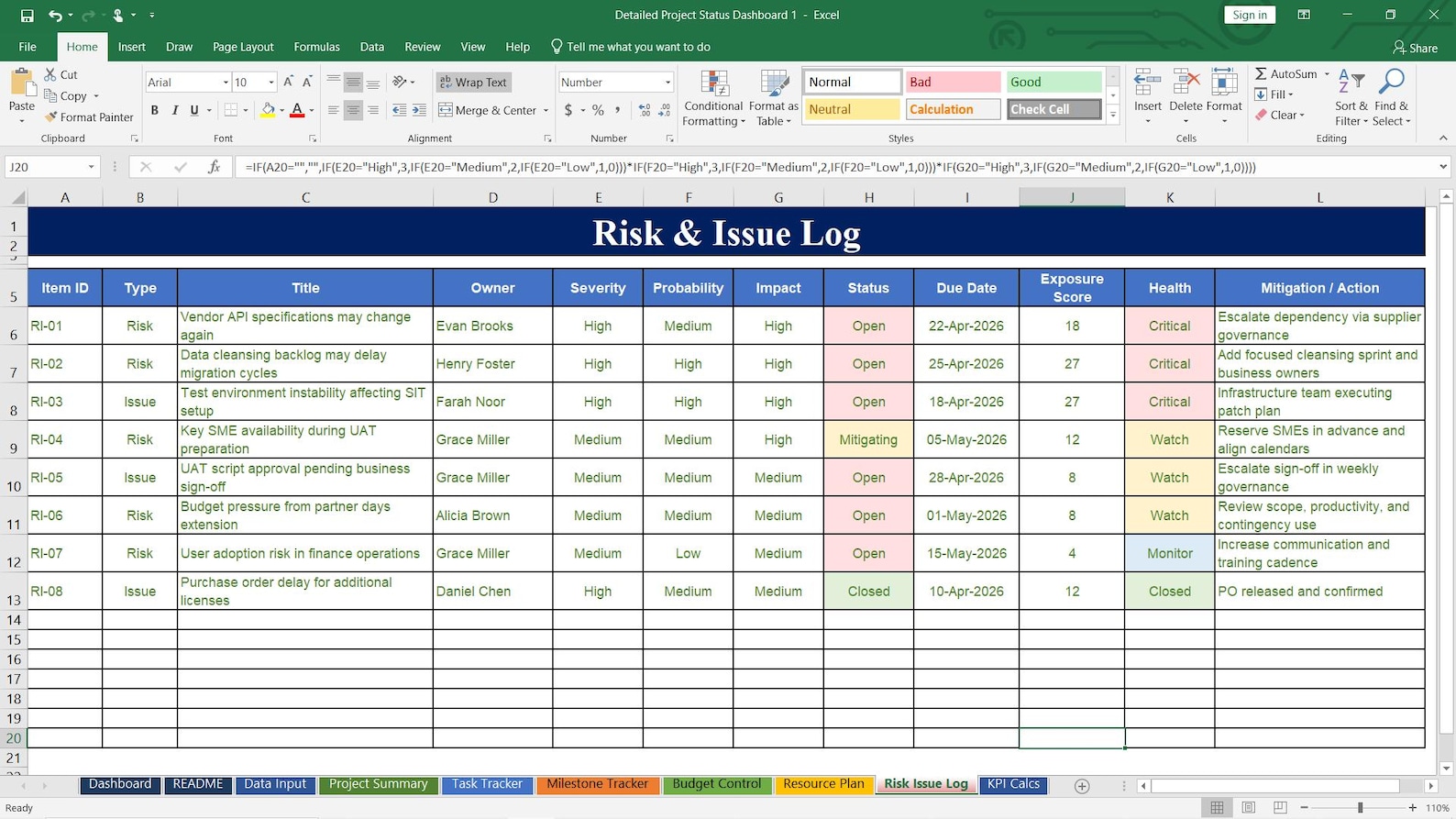Open the Sort & Filter tool
The height and width of the screenshot is (819, 1456).
1351,98
